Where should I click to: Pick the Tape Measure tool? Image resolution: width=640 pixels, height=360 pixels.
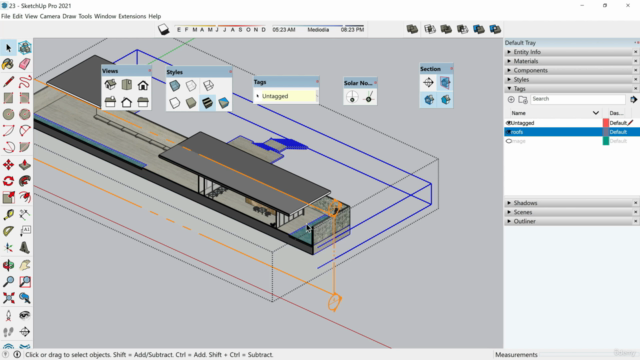pyautogui.click(x=8, y=214)
